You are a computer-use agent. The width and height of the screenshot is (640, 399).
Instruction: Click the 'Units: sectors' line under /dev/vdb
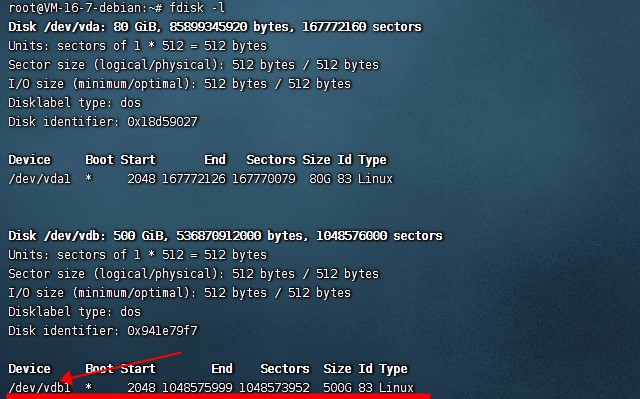[x=137, y=255]
